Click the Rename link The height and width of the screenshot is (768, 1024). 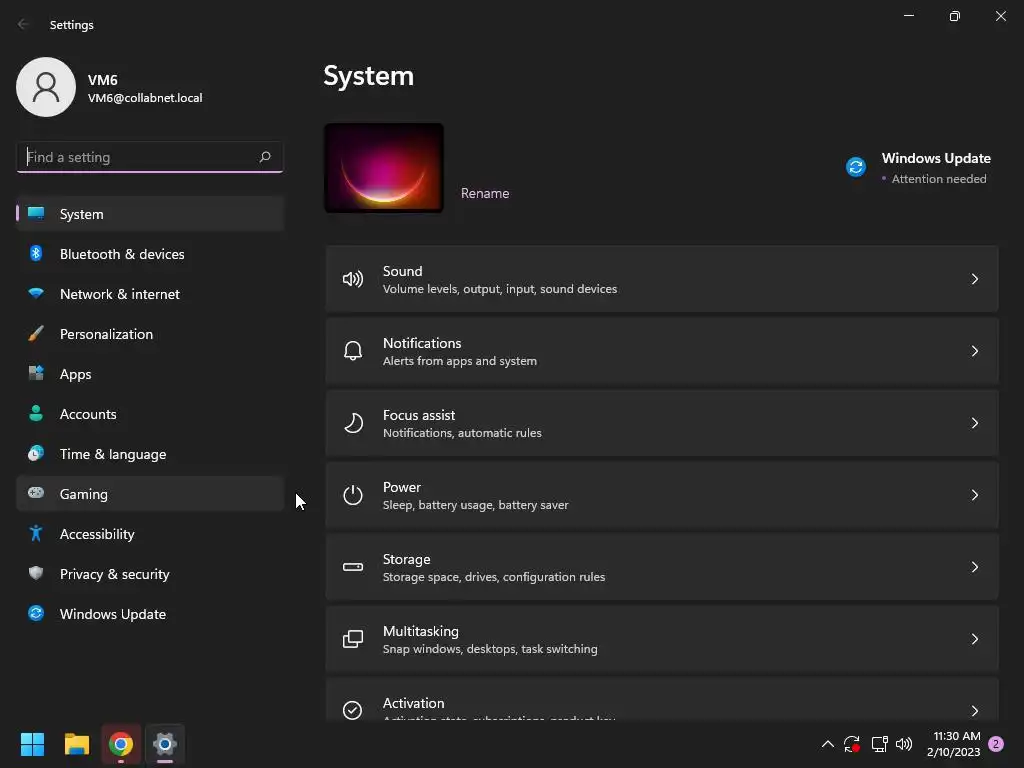(x=485, y=193)
